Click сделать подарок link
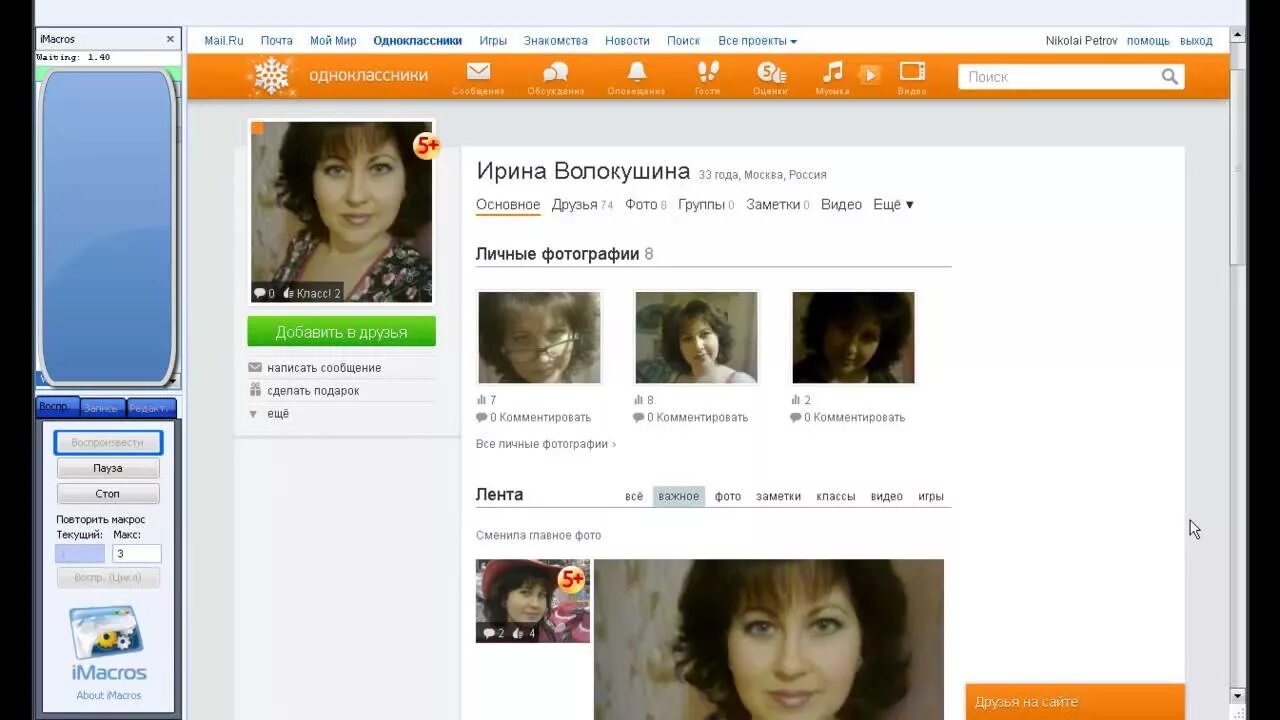This screenshot has width=1280, height=720. [x=313, y=391]
